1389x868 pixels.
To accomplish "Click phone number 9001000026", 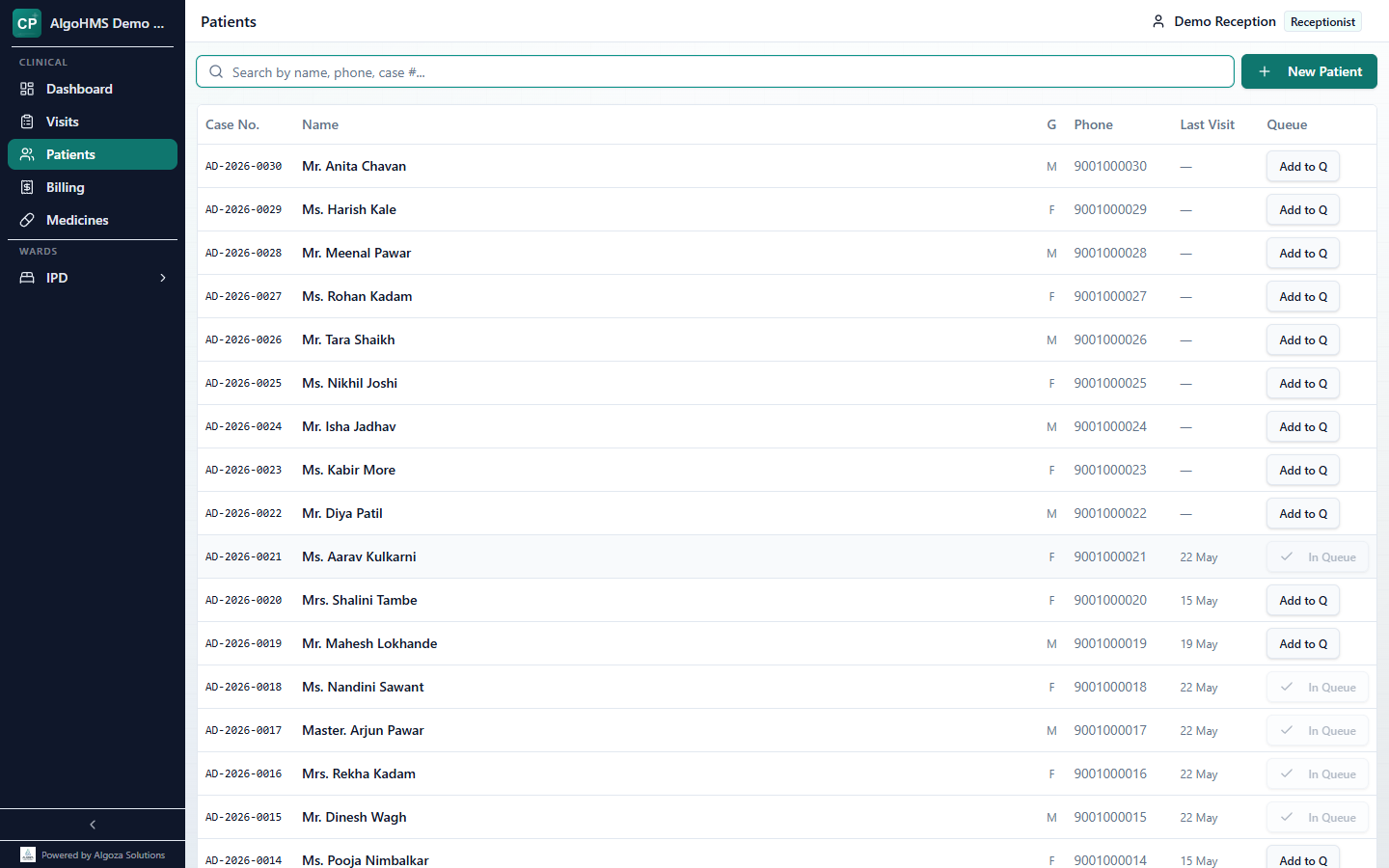I will click(x=1110, y=339).
